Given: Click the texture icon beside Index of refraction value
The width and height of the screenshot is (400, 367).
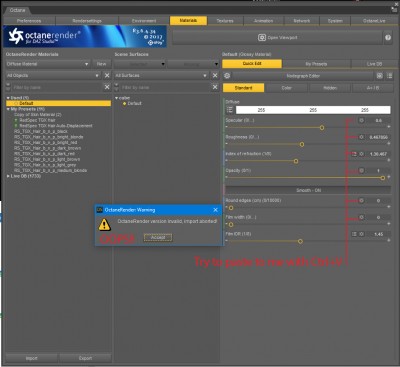Looking at the screenshot, I should tap(354, 154).
